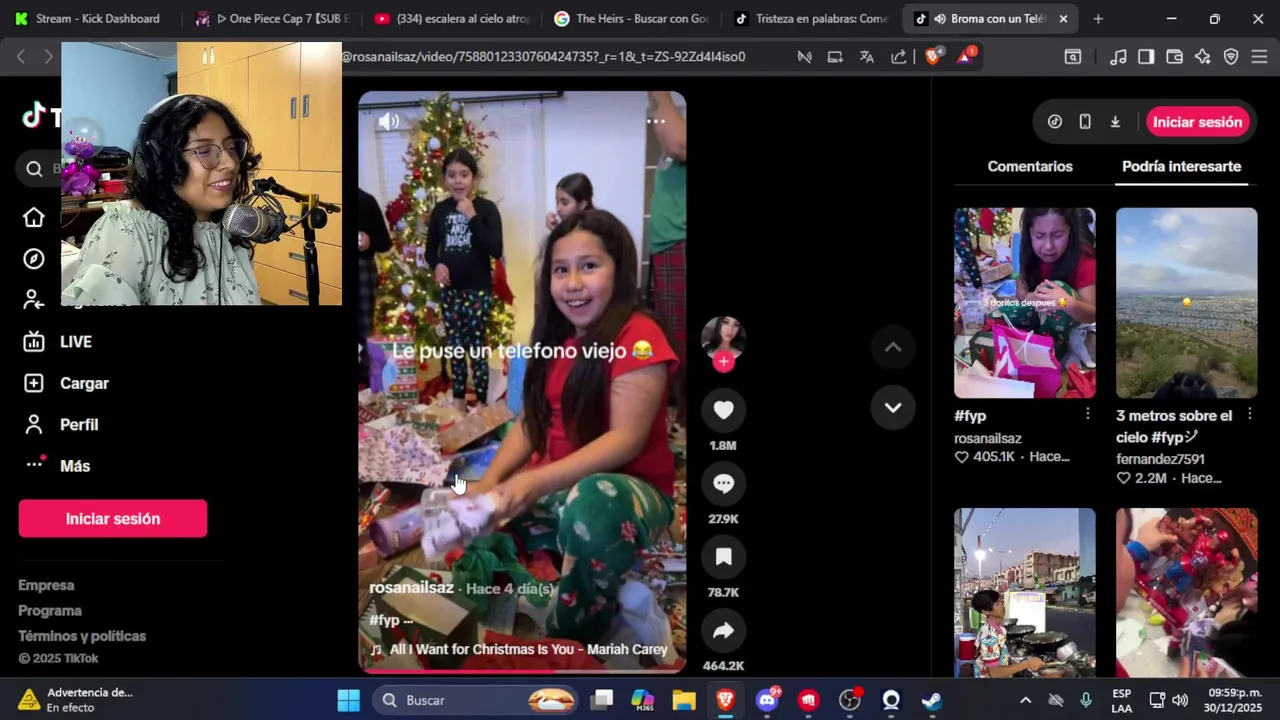Open File Explorer from the taskbar
This screenshot has height=720, width=1280.
point(684,700)
